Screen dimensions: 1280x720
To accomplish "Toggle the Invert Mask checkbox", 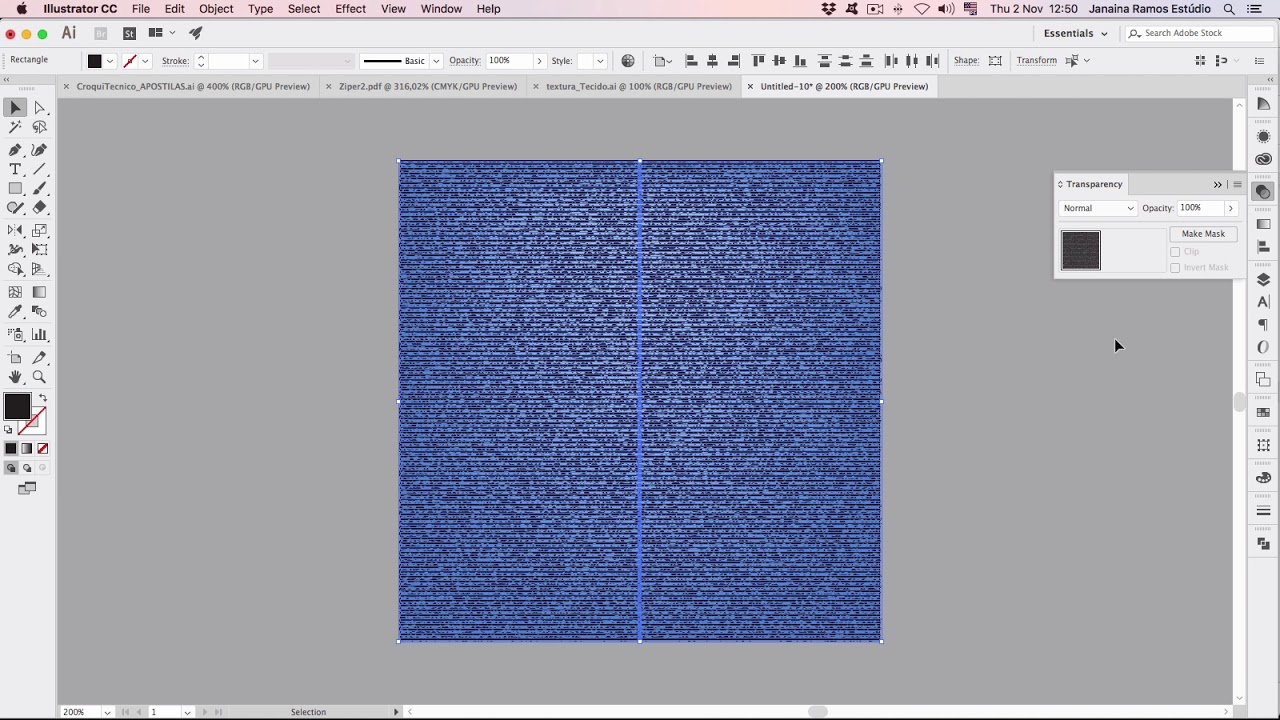I will (x=1175, y=267).
